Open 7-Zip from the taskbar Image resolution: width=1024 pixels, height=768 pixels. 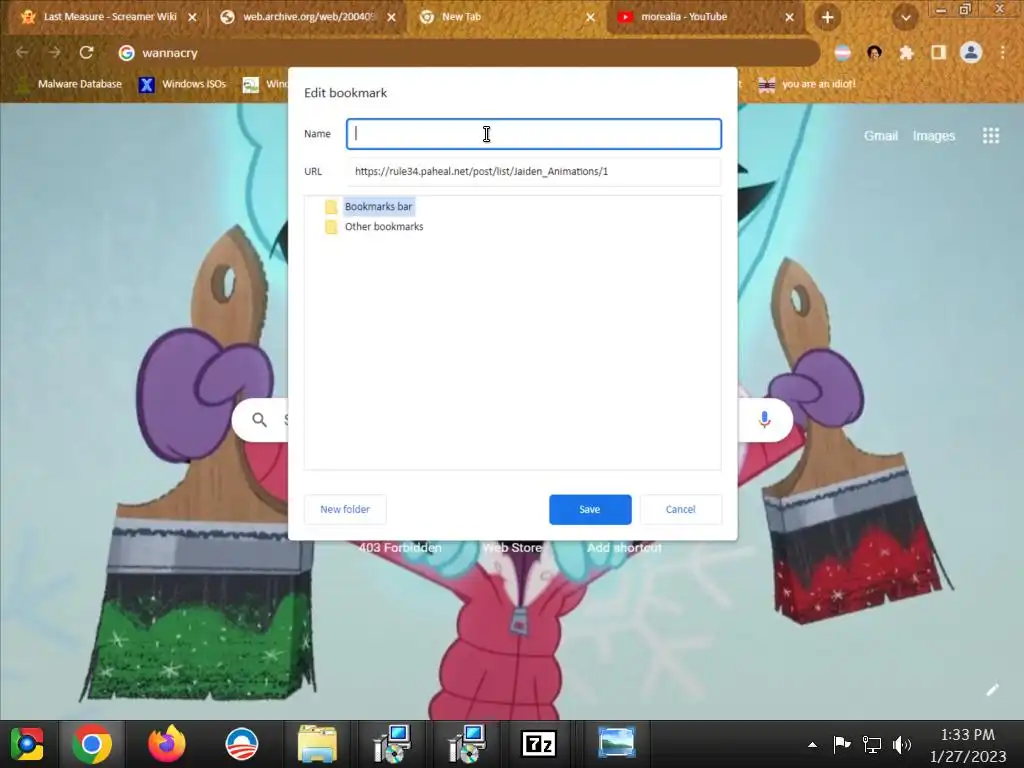point(539,744)
